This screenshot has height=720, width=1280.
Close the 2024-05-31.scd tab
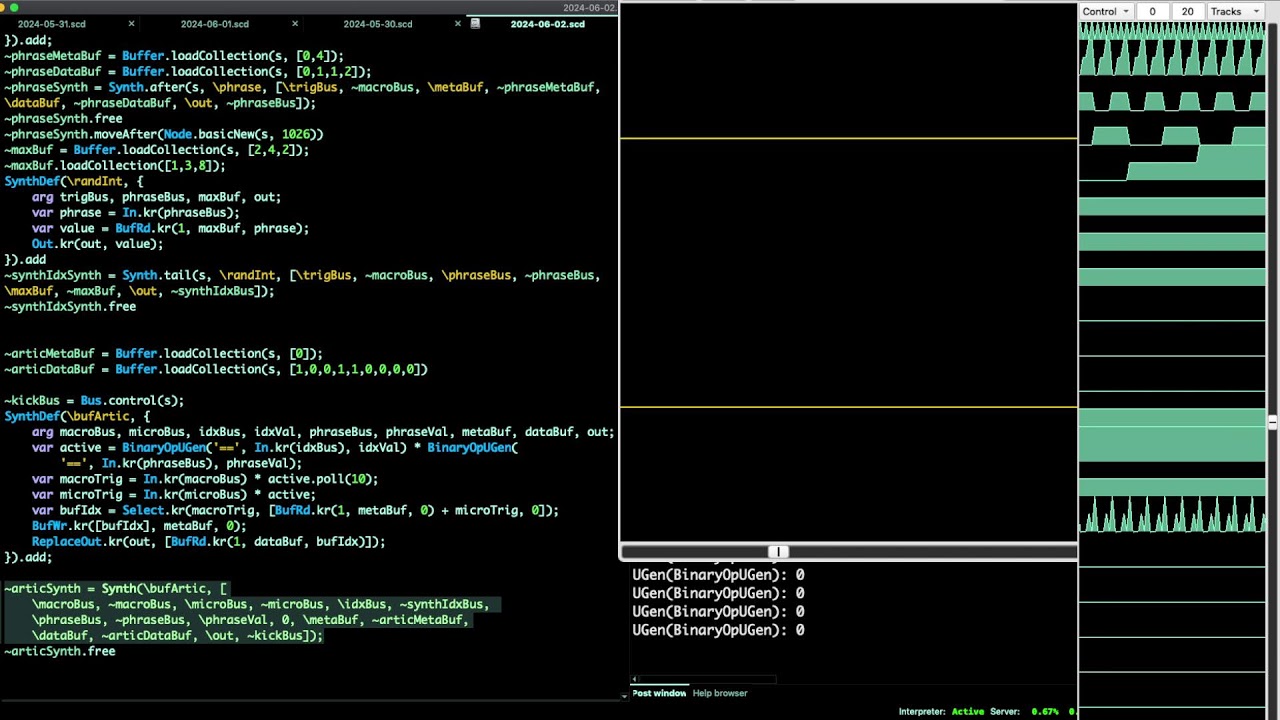[131, 24]
